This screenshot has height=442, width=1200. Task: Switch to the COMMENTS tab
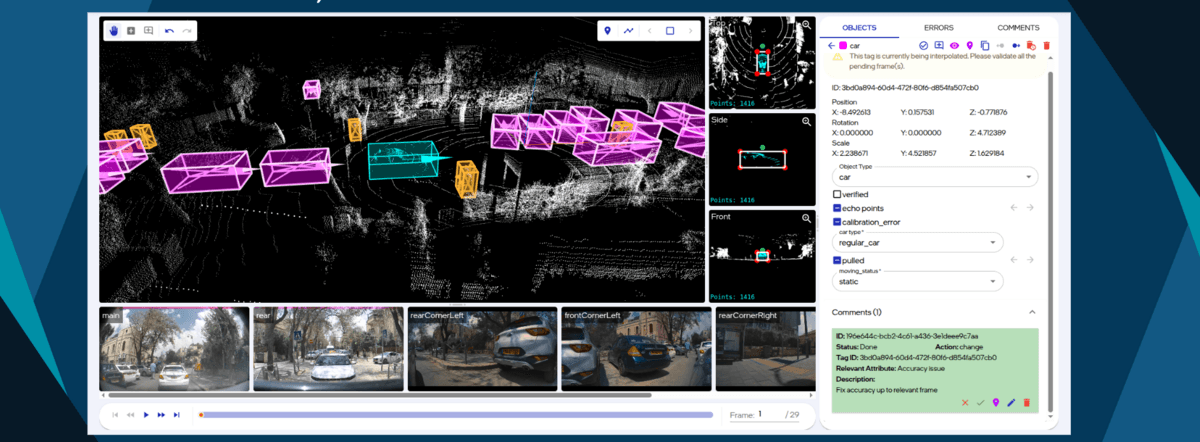click(x=1018, y=28)
